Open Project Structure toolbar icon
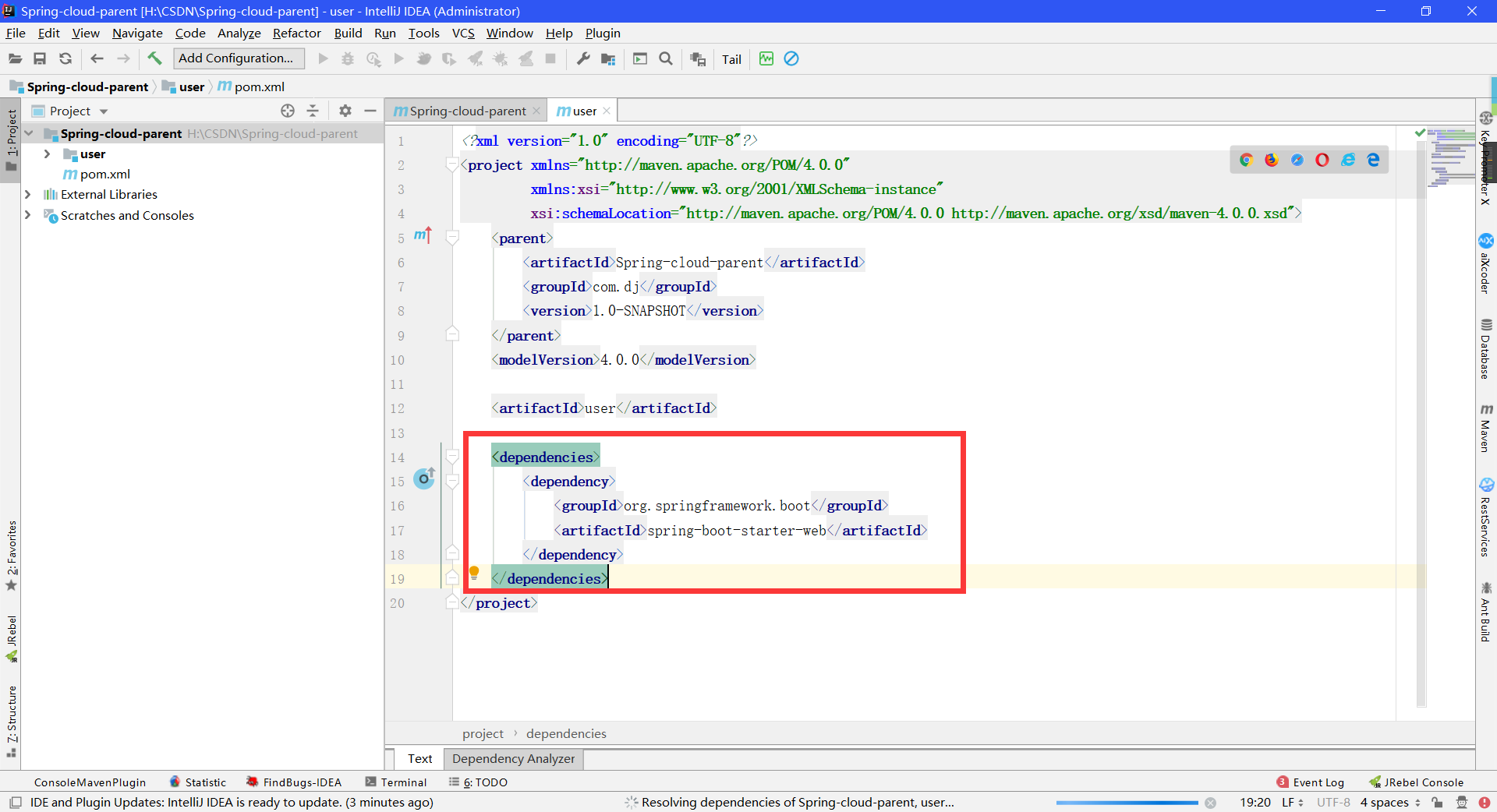 click(609, 58)
